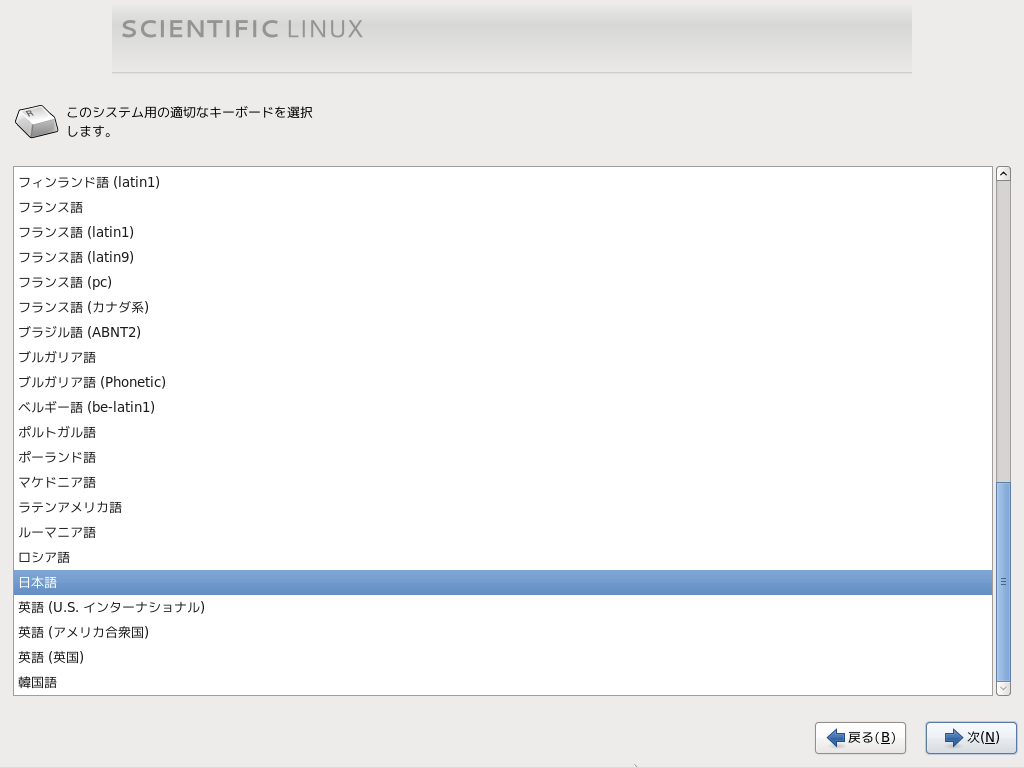The width and height of the screenshot is (1024, 768).
Task: Select 英語 (U.S. インターナショナル) keyboard
Action: pyautogui.click(x=502, y=607)
